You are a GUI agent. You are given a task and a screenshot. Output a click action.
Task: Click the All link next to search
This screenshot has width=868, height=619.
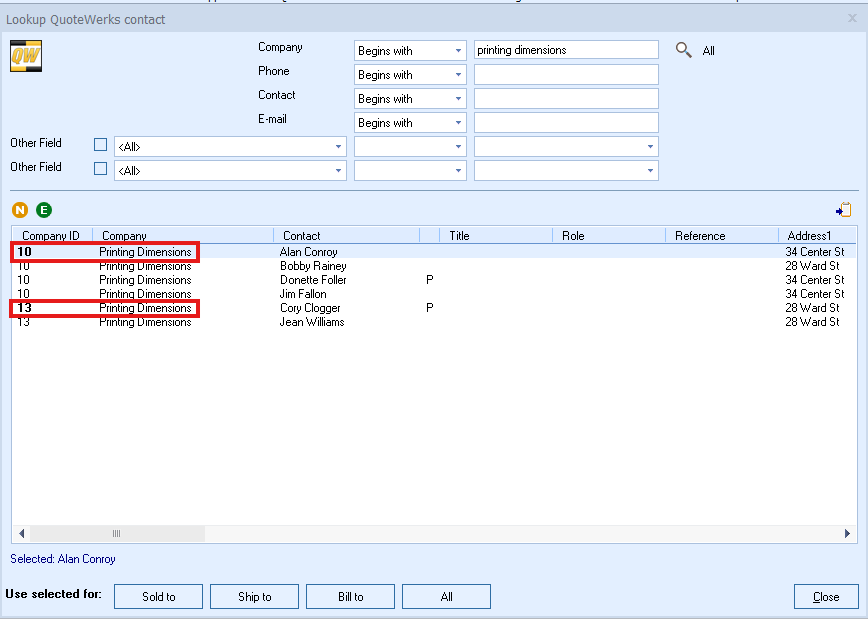pos(709,51)
